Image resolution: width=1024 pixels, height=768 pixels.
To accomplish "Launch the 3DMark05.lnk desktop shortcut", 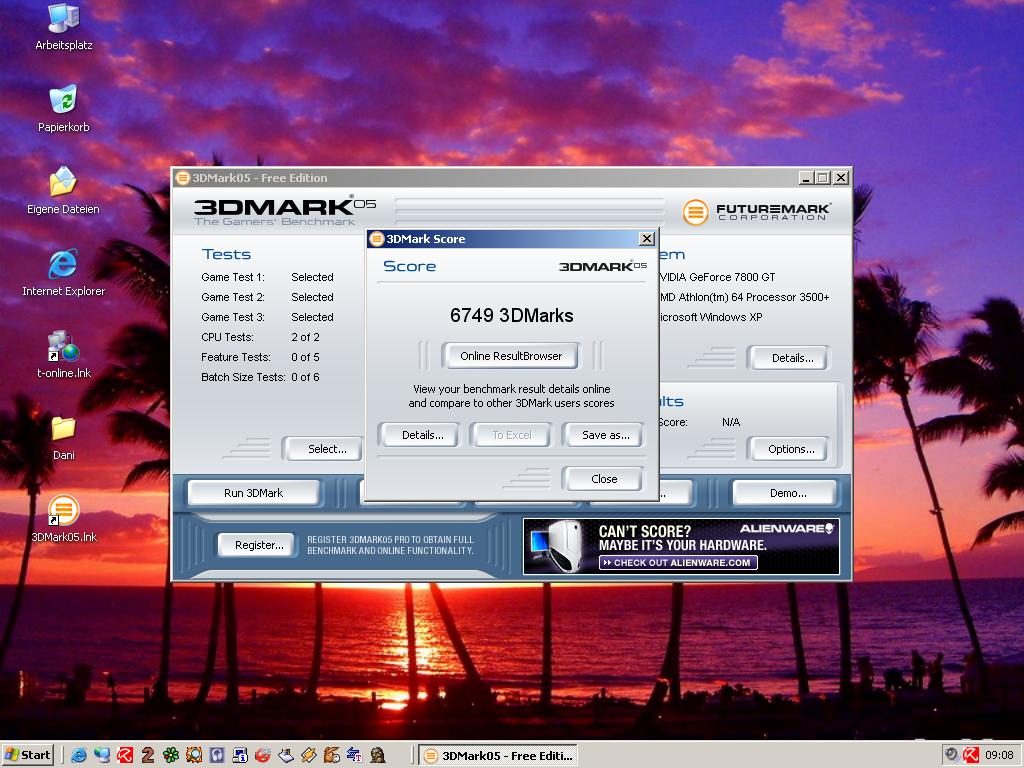I will coord(63,519).
